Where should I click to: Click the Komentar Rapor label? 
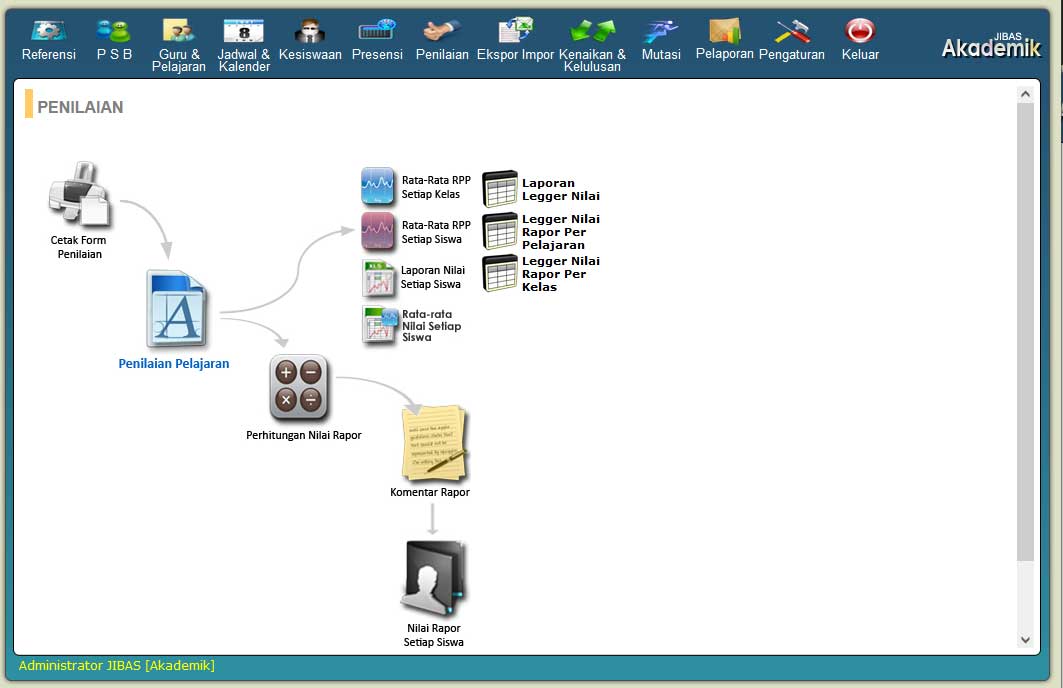(430, 492)
